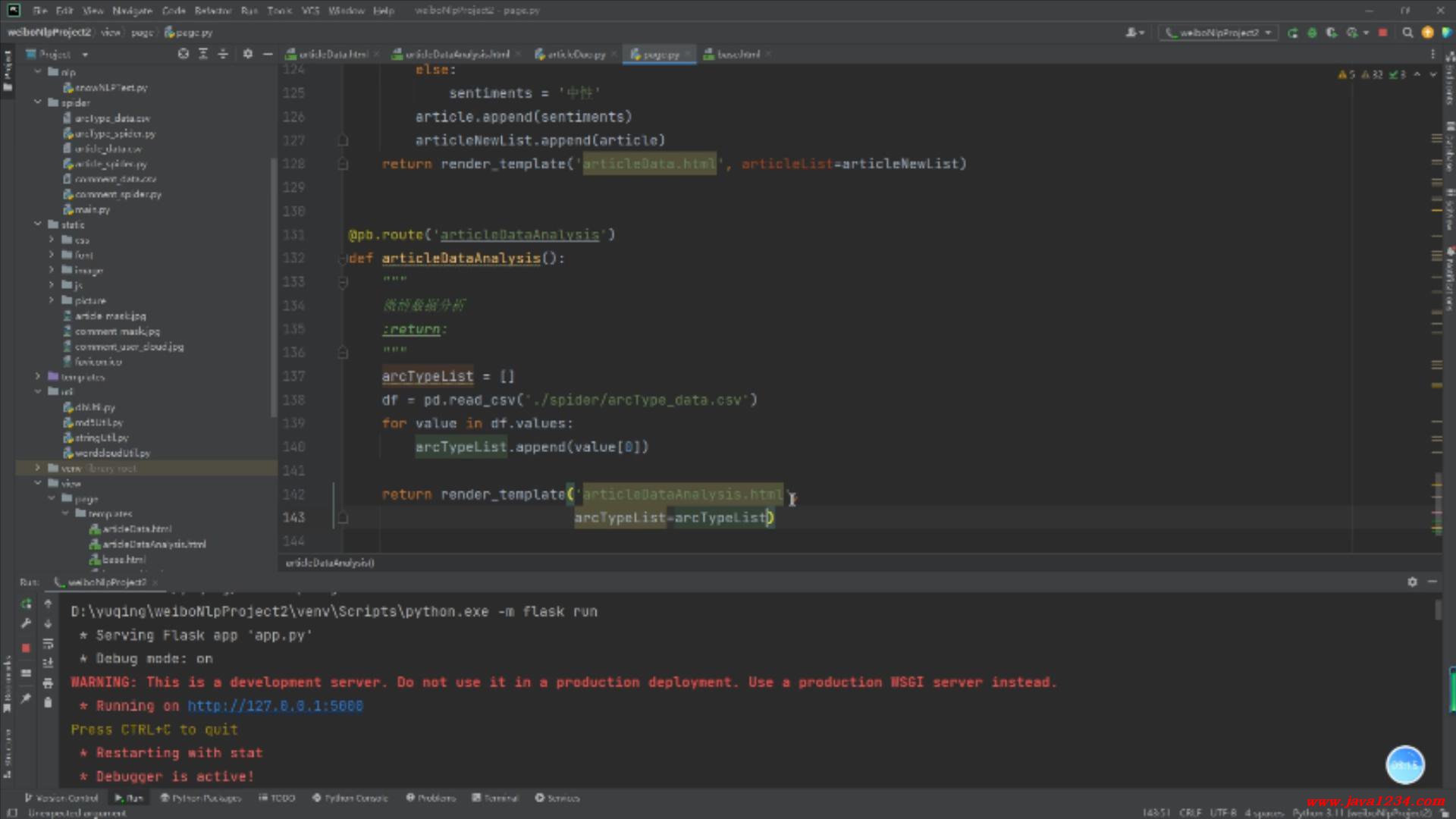Open Search Everywhere magnifier icon

click(x=1407, y=33)
